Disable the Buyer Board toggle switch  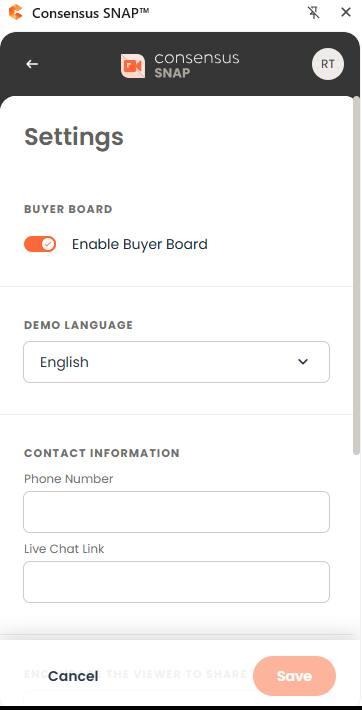click(40, 244)
